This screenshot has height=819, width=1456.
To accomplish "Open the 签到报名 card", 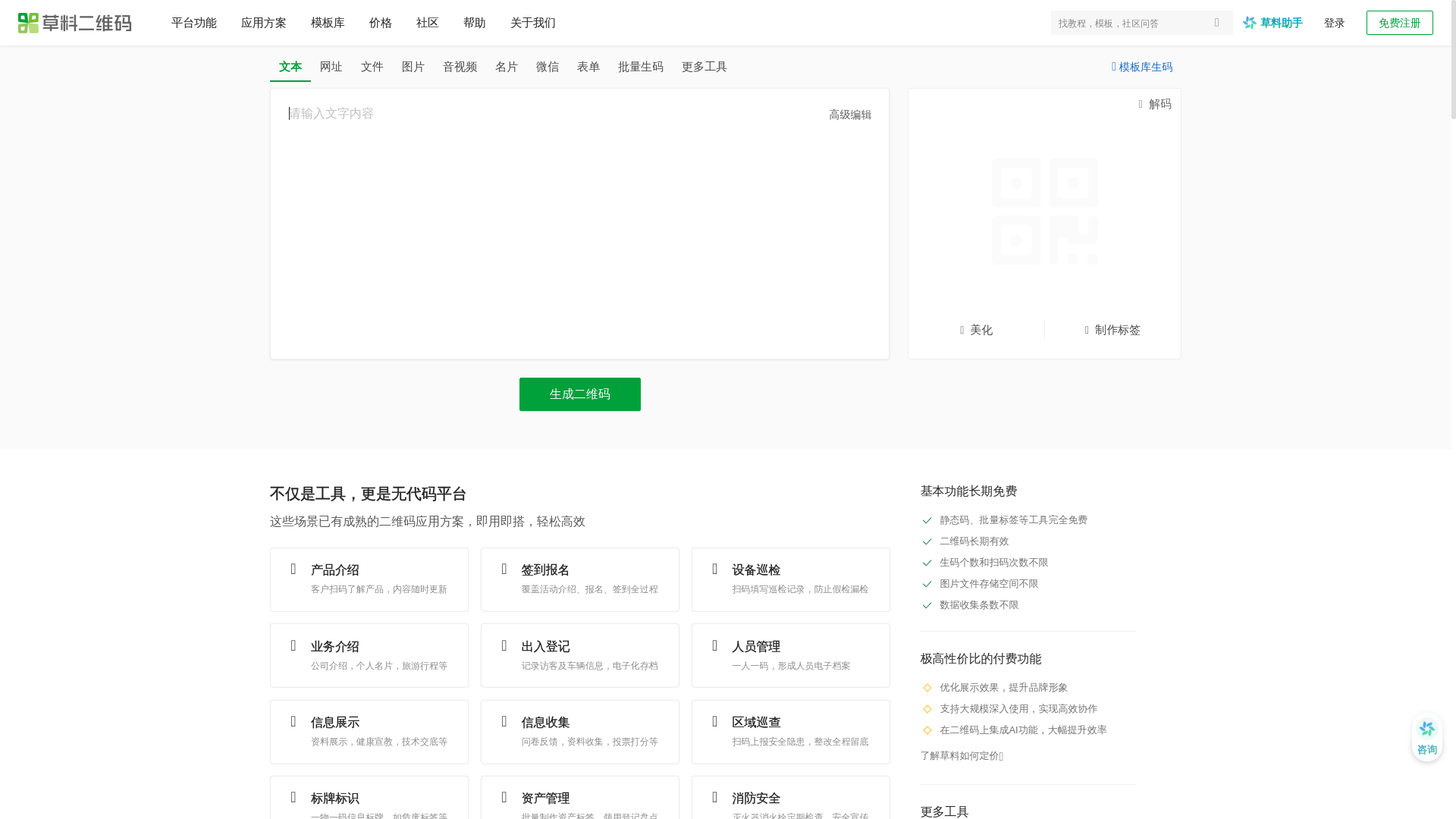I will click(580, 579).
